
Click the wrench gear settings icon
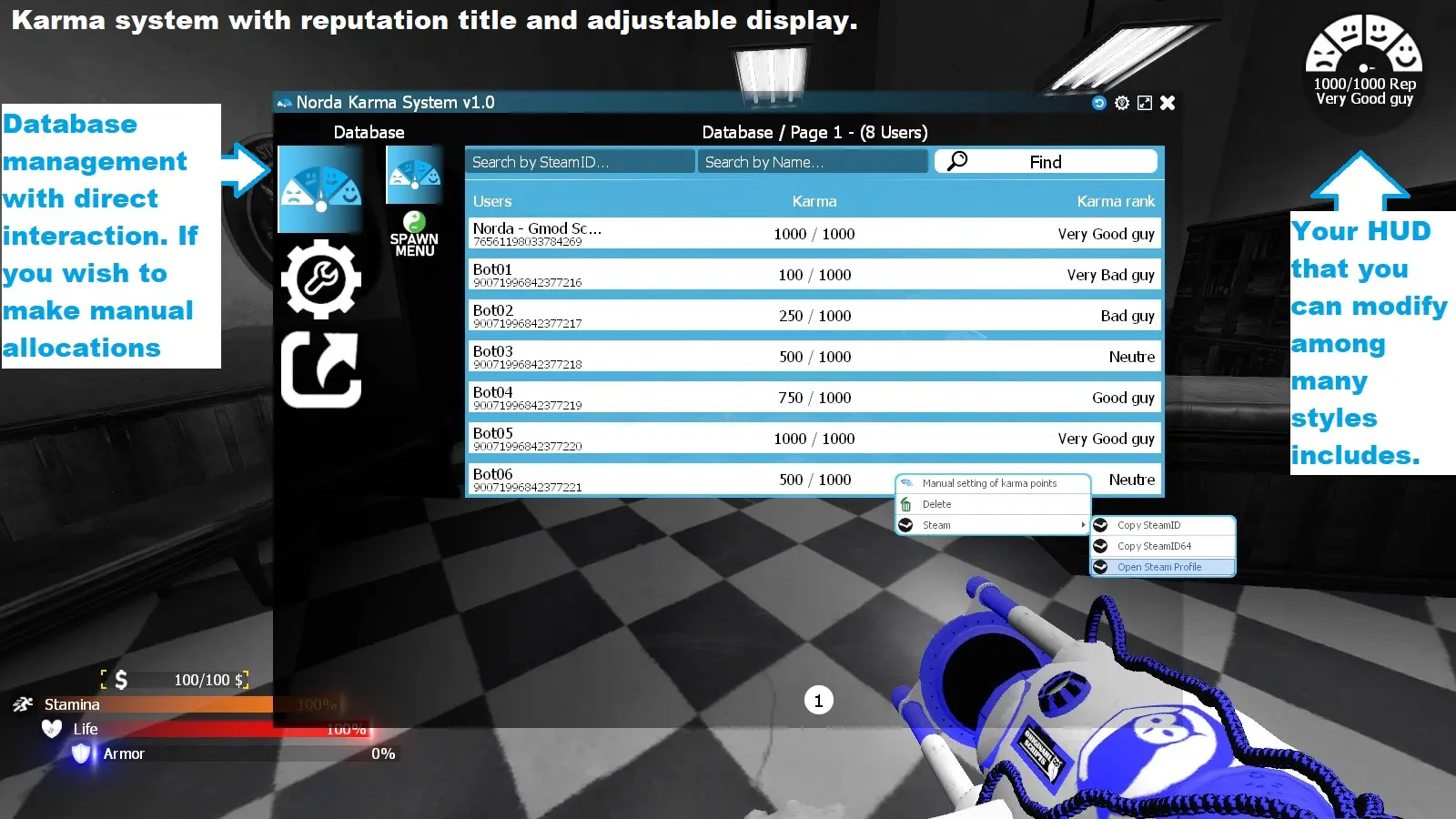point(320,279)
